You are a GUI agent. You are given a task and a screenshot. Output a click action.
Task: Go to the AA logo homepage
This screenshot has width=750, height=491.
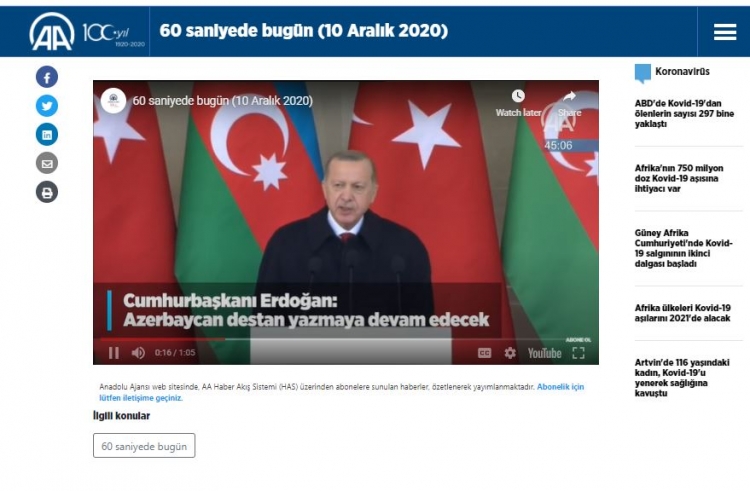pyautogui.click(x=52, y=32)
